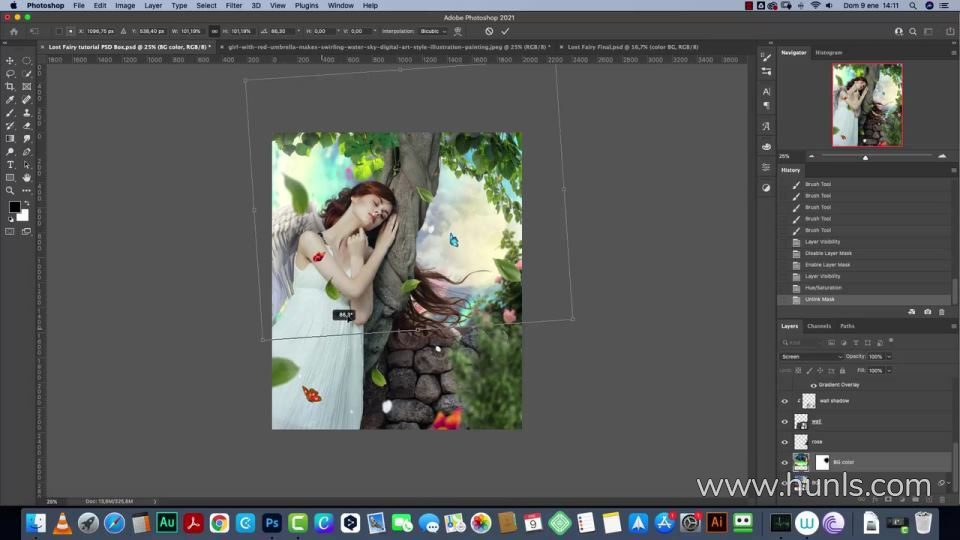Open the Filter menu
Viewport: 960px width, 540px height.
point(233,6)
